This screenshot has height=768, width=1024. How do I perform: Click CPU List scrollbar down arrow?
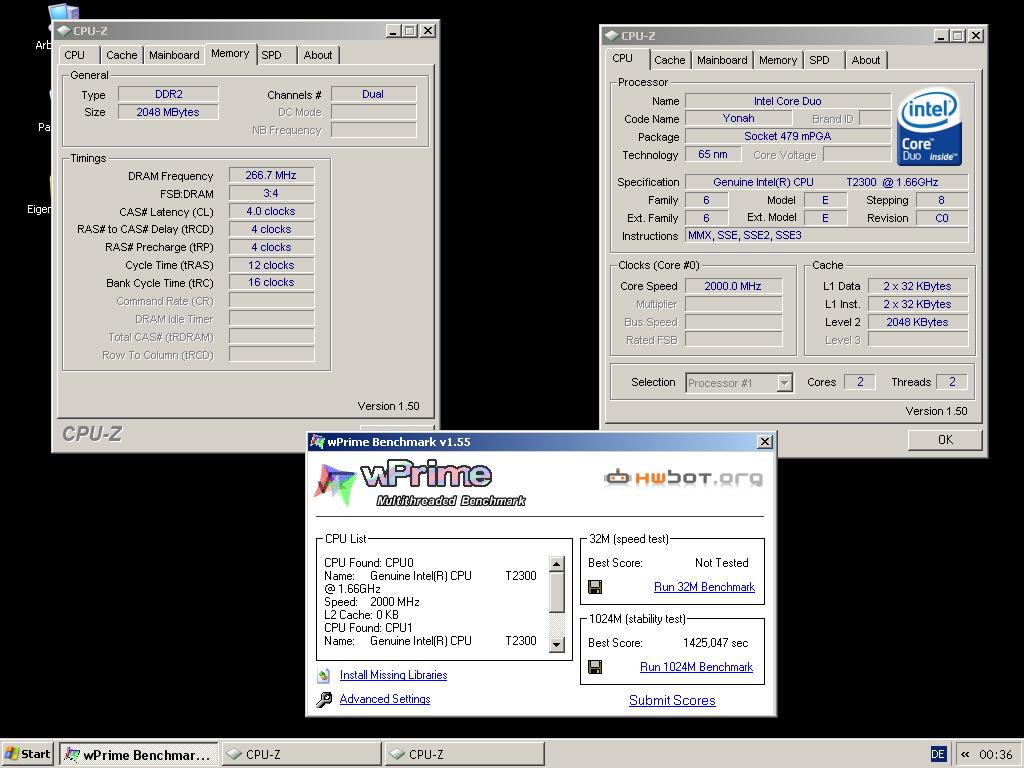click(x=556, y=645)
